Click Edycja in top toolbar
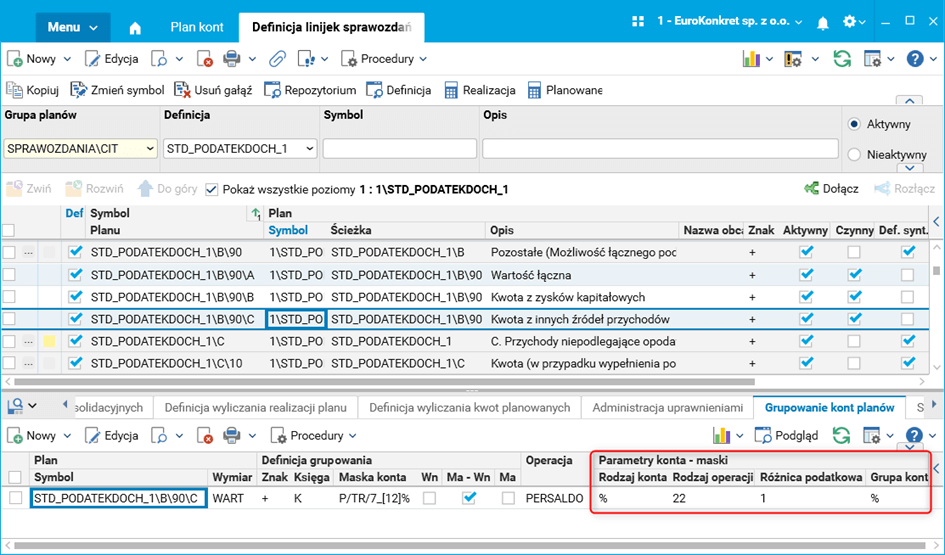Screen dimensions: 945x555 point(111,59)
